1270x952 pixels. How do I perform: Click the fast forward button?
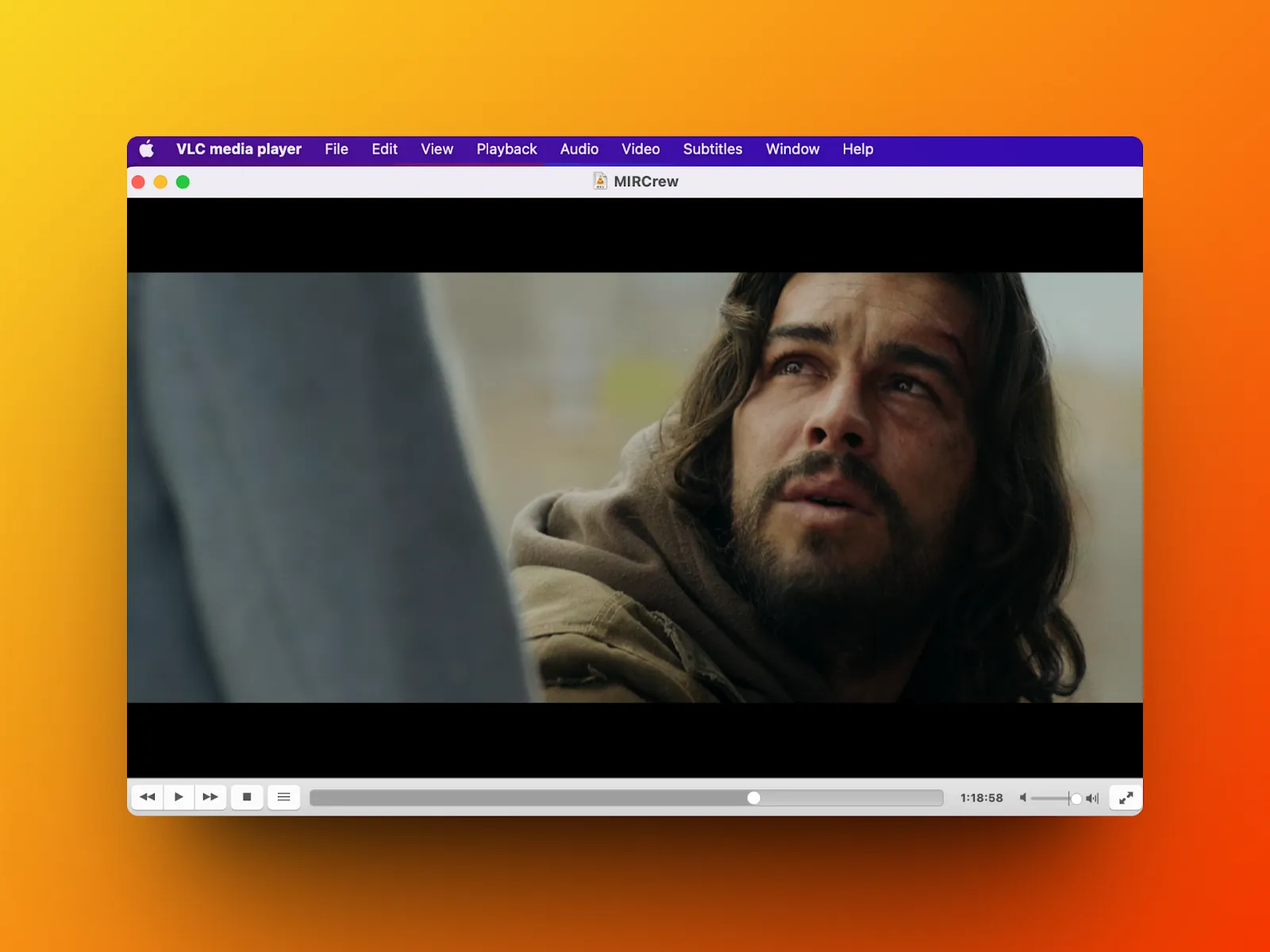pos(210,797)
